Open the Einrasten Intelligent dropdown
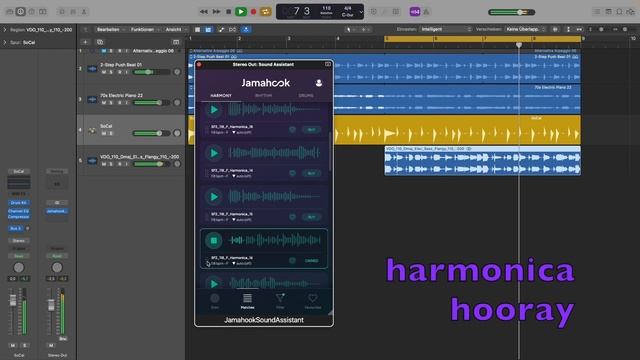The image size is (640, 360). click(445, 29)
